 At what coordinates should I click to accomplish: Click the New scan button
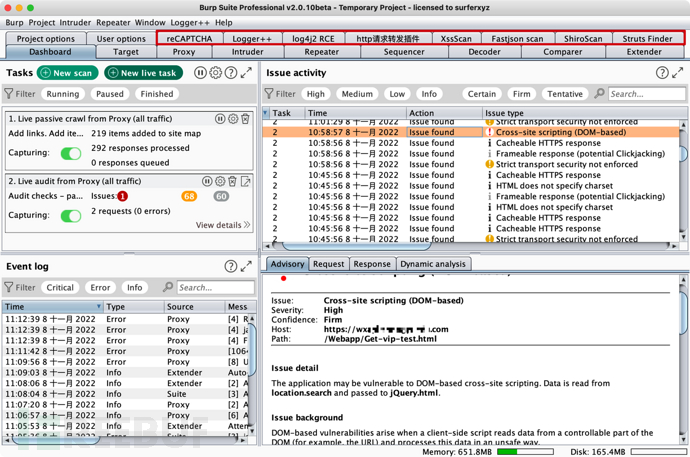[67, 73]
